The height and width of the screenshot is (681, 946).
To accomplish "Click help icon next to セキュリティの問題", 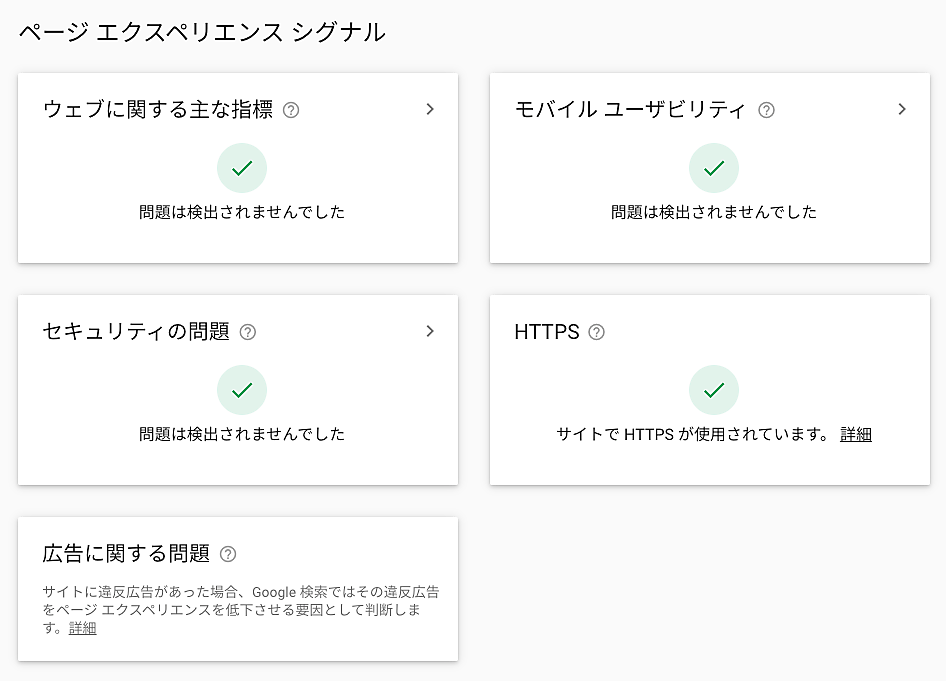I will click(x=248, y=332).
